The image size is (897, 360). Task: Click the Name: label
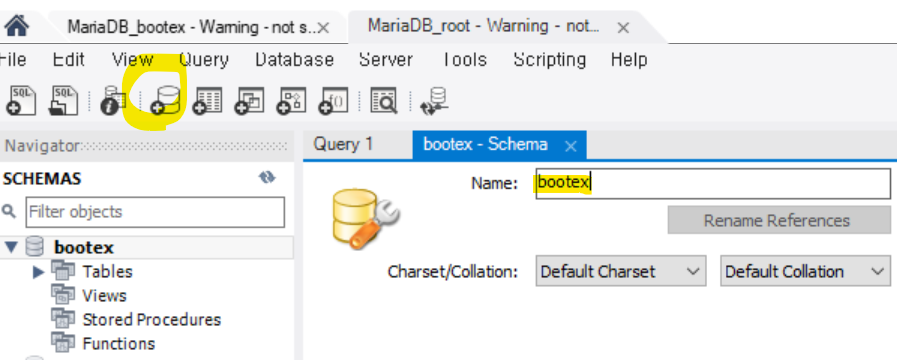click(494, 183)
